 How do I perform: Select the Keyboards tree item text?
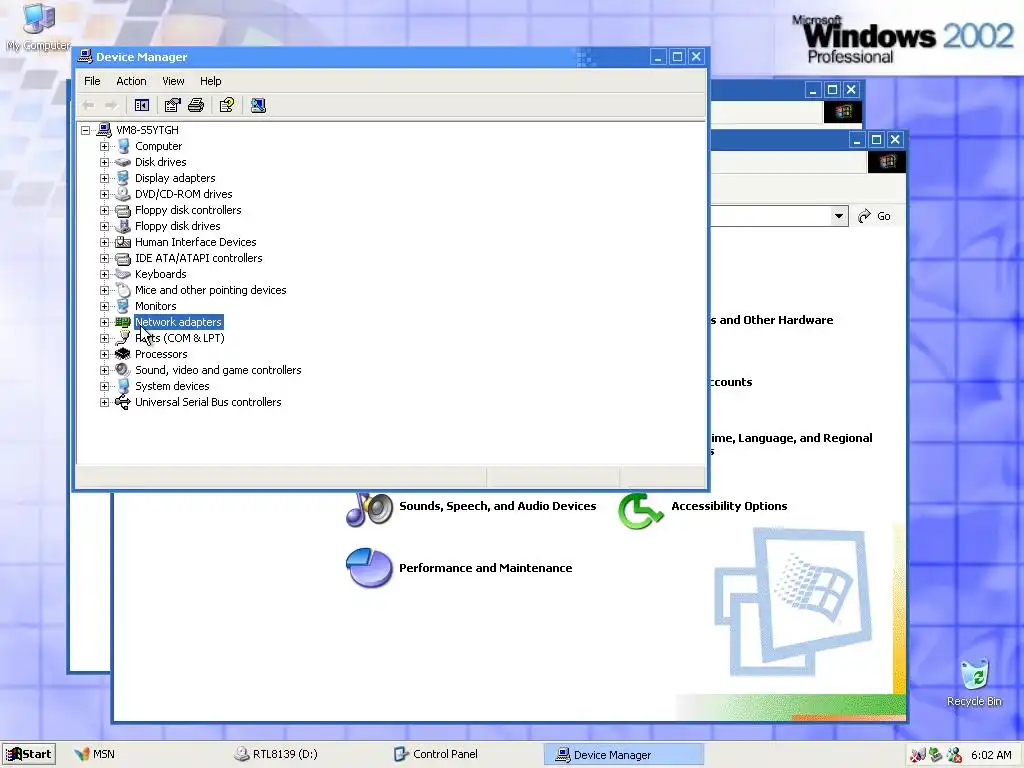click(161, 274)
